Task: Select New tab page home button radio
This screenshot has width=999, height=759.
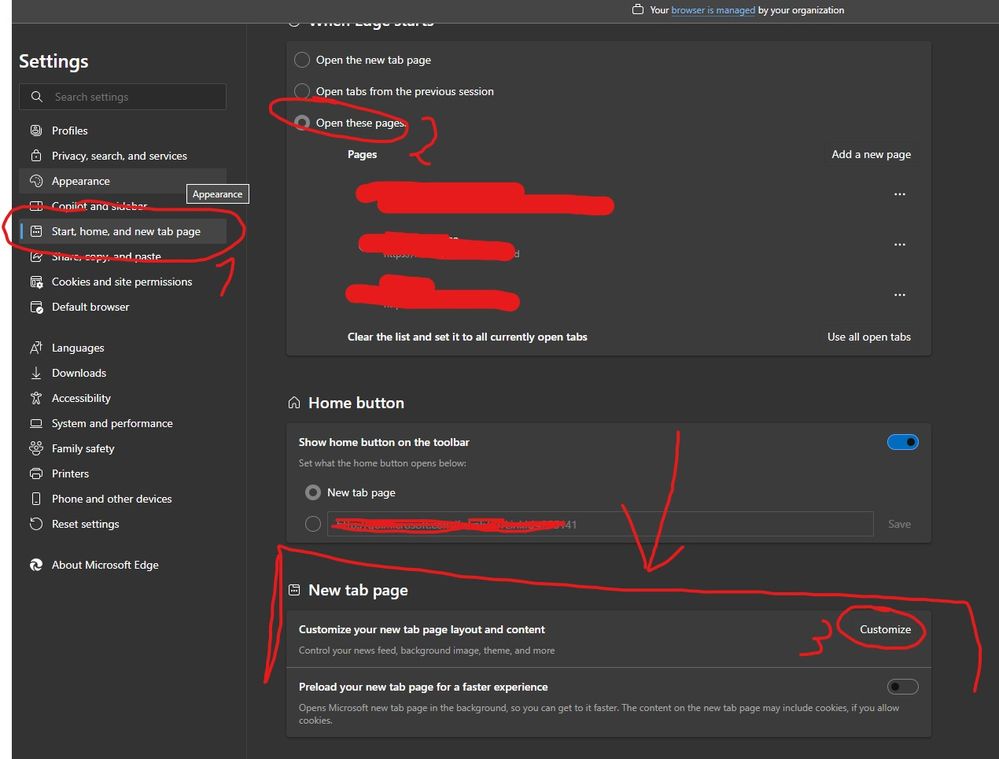Action: coord(313,493)
